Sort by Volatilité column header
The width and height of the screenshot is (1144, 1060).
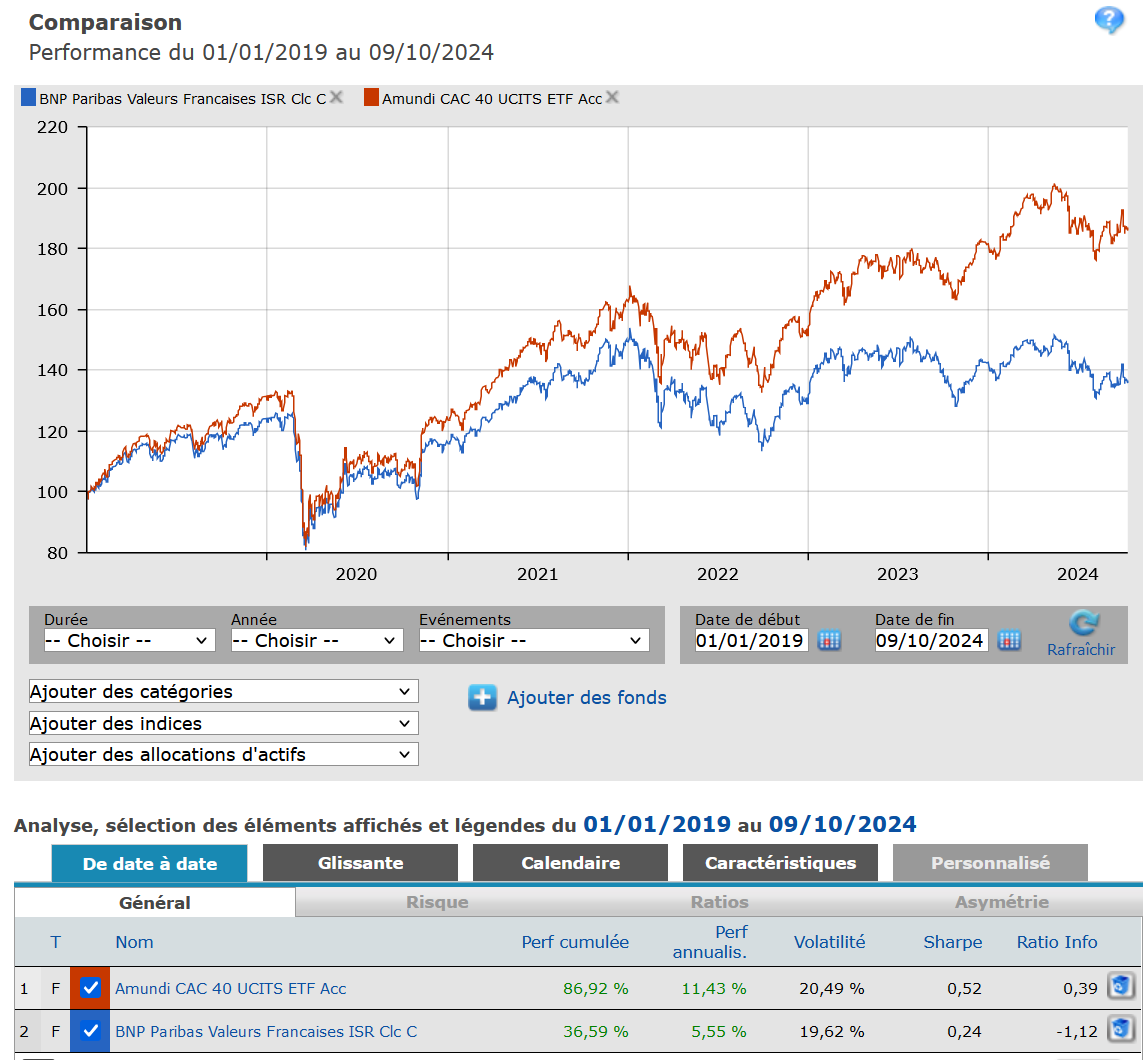click(x=830, y=942)
